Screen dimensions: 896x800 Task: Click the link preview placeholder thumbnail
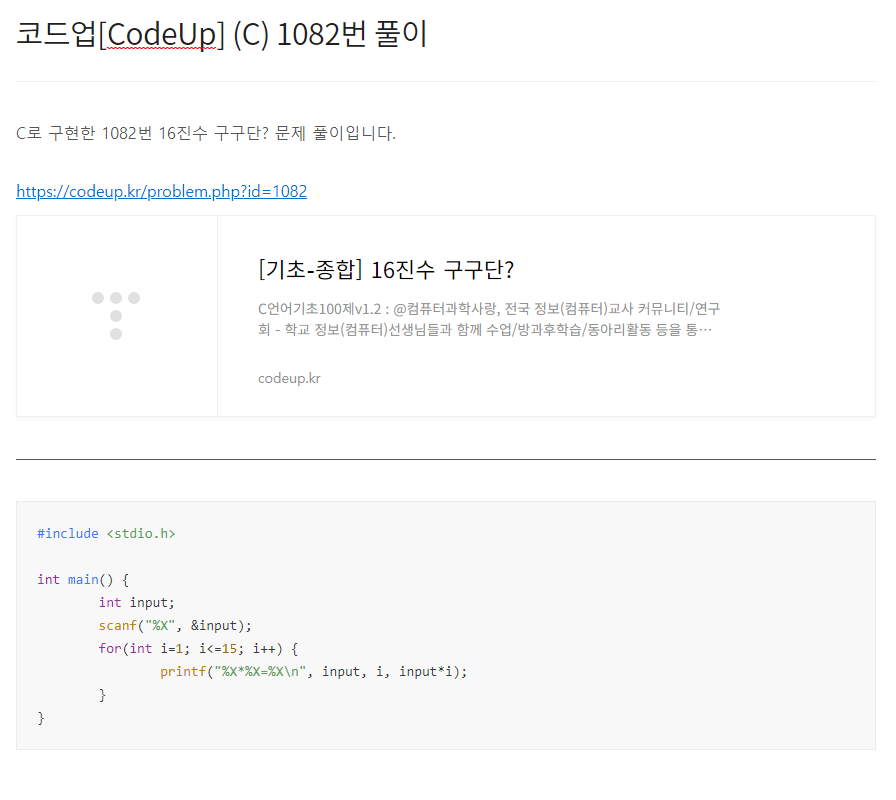point(117,316)
